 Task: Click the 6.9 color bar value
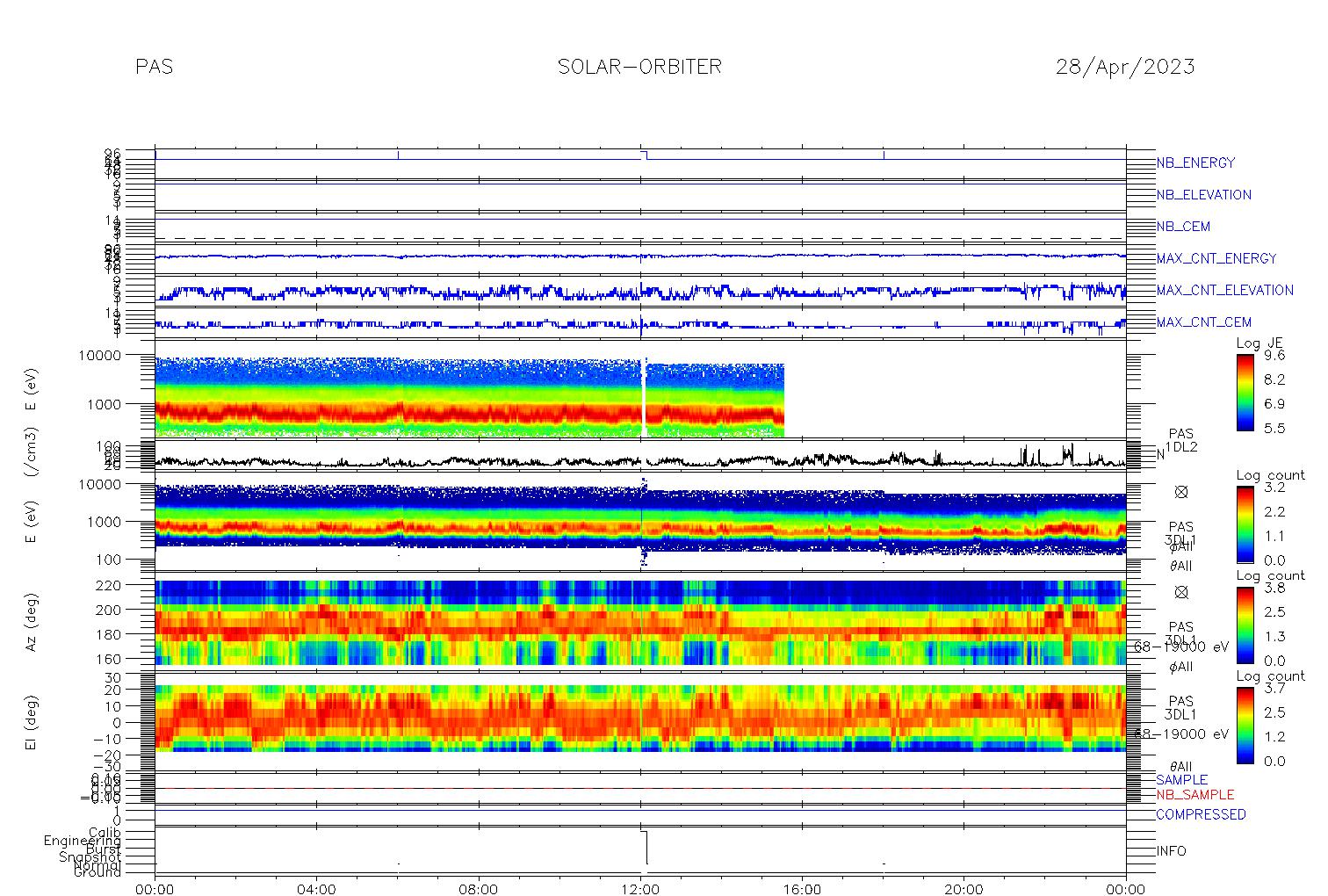tap(1274, 404)
